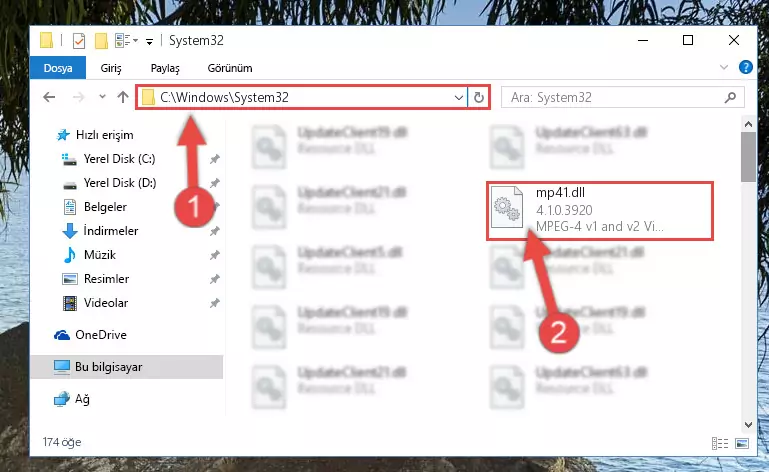Select the mp41.dll file
The width and height of the screenshot is (769, 472).
[x=599, y=210]
